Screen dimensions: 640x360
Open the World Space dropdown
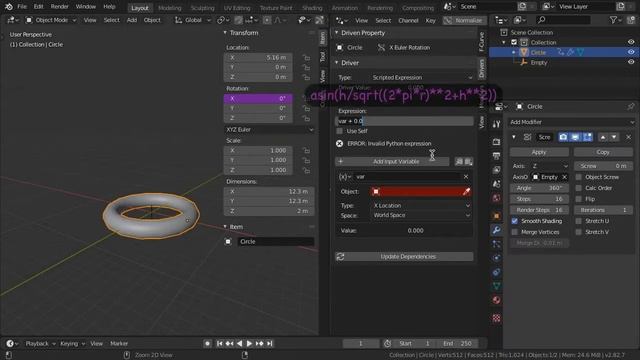coord(421,216)
